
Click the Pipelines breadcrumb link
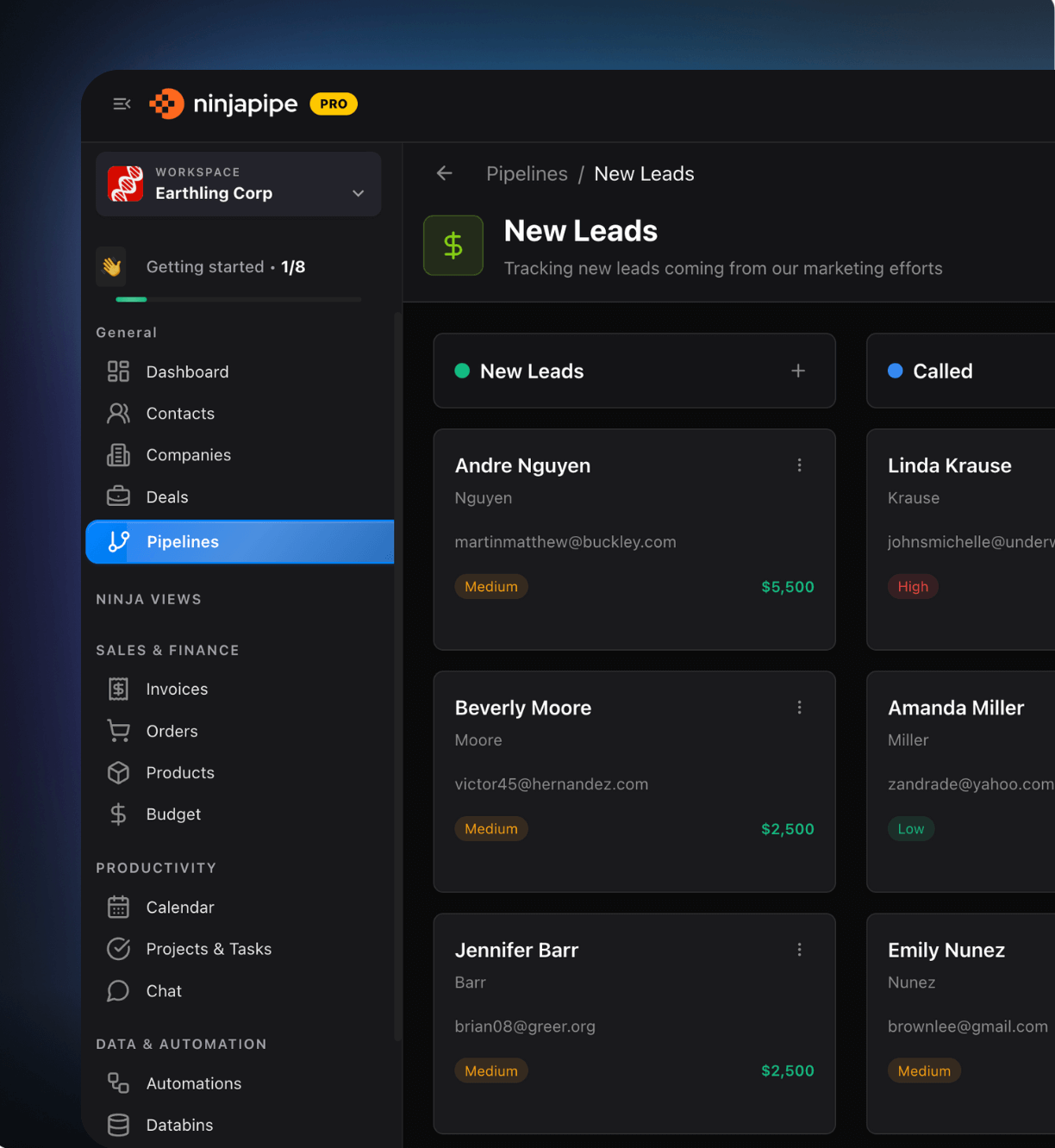point(527,173)
